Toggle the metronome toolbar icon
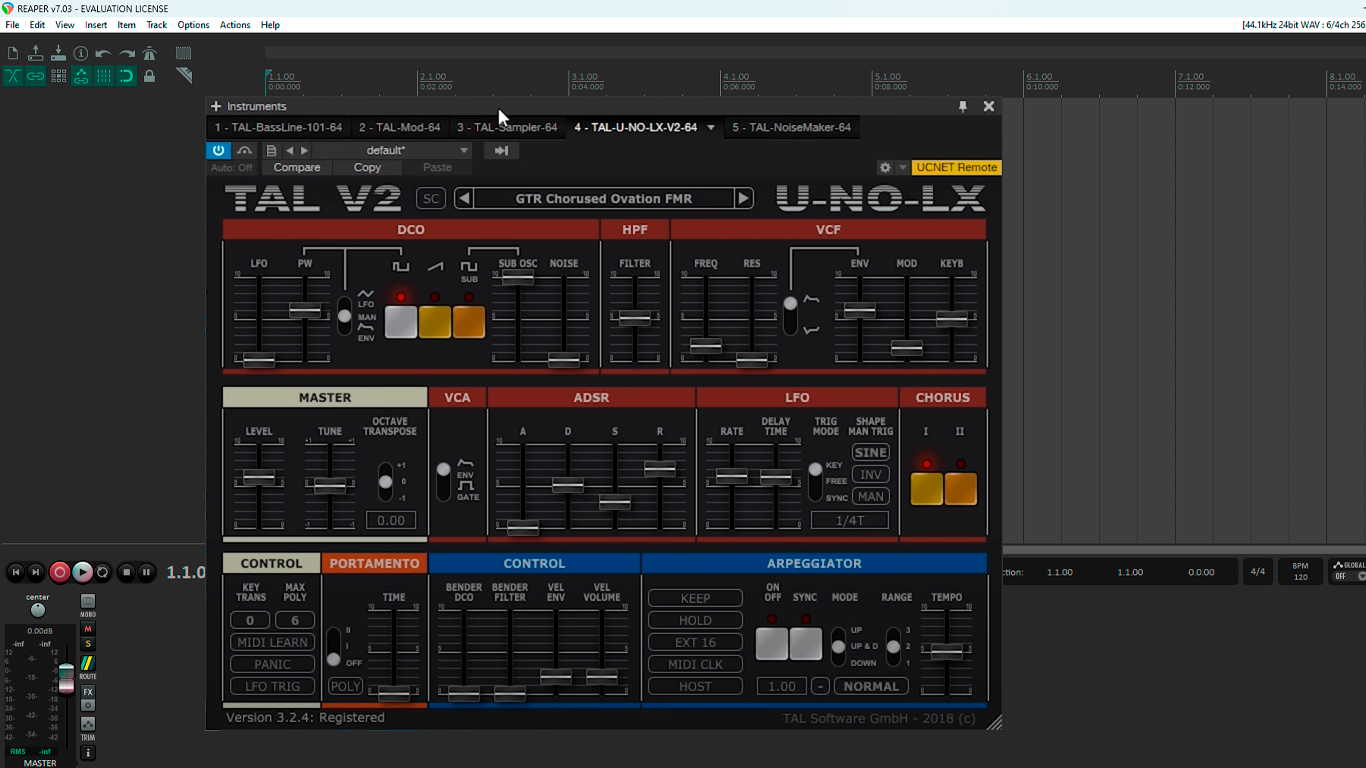The width and height of the screenshot is (1366, 768). [149, 53]
